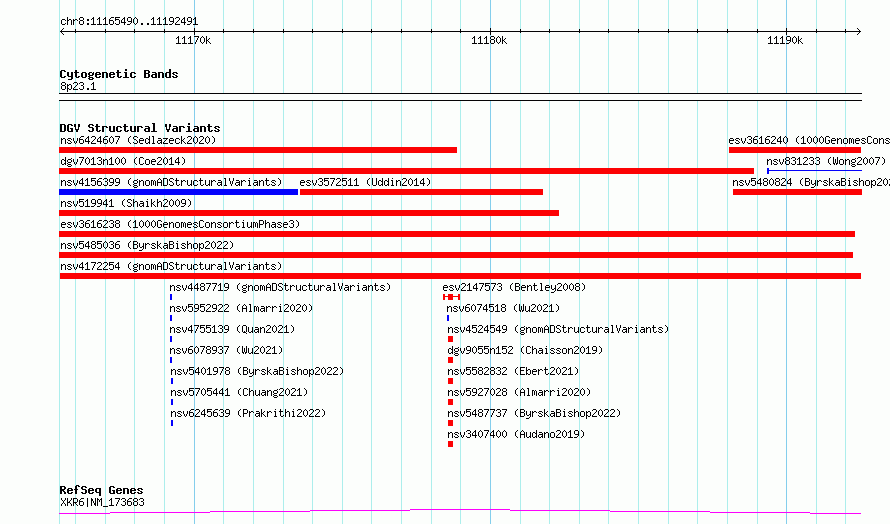Select nsv4172254 gnomAD variant label
890x524 pixels.
coord(171,266)
